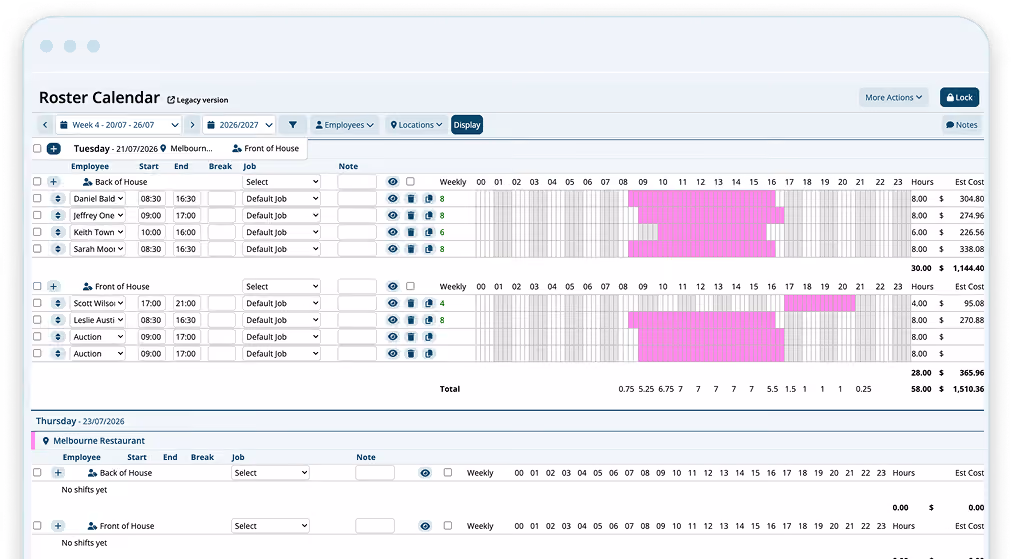Image resolution: width=1013 pixels, height=559 pixels.
Task: Expand the Locations filter dropdown
Action: tap(417, 125)
